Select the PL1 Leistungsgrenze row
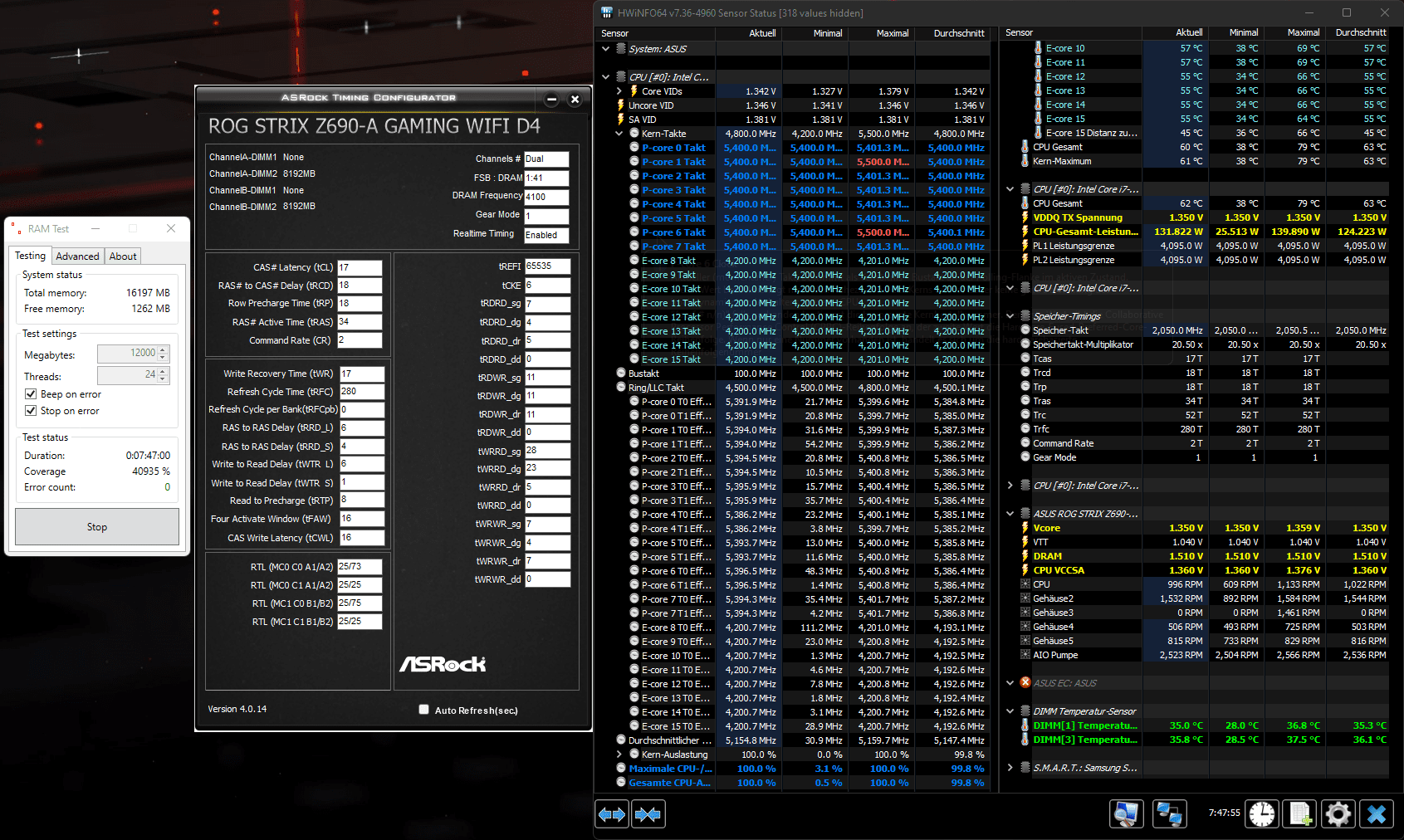Viewport: 1404px width, 840px height. click(x=1196, y=246)
